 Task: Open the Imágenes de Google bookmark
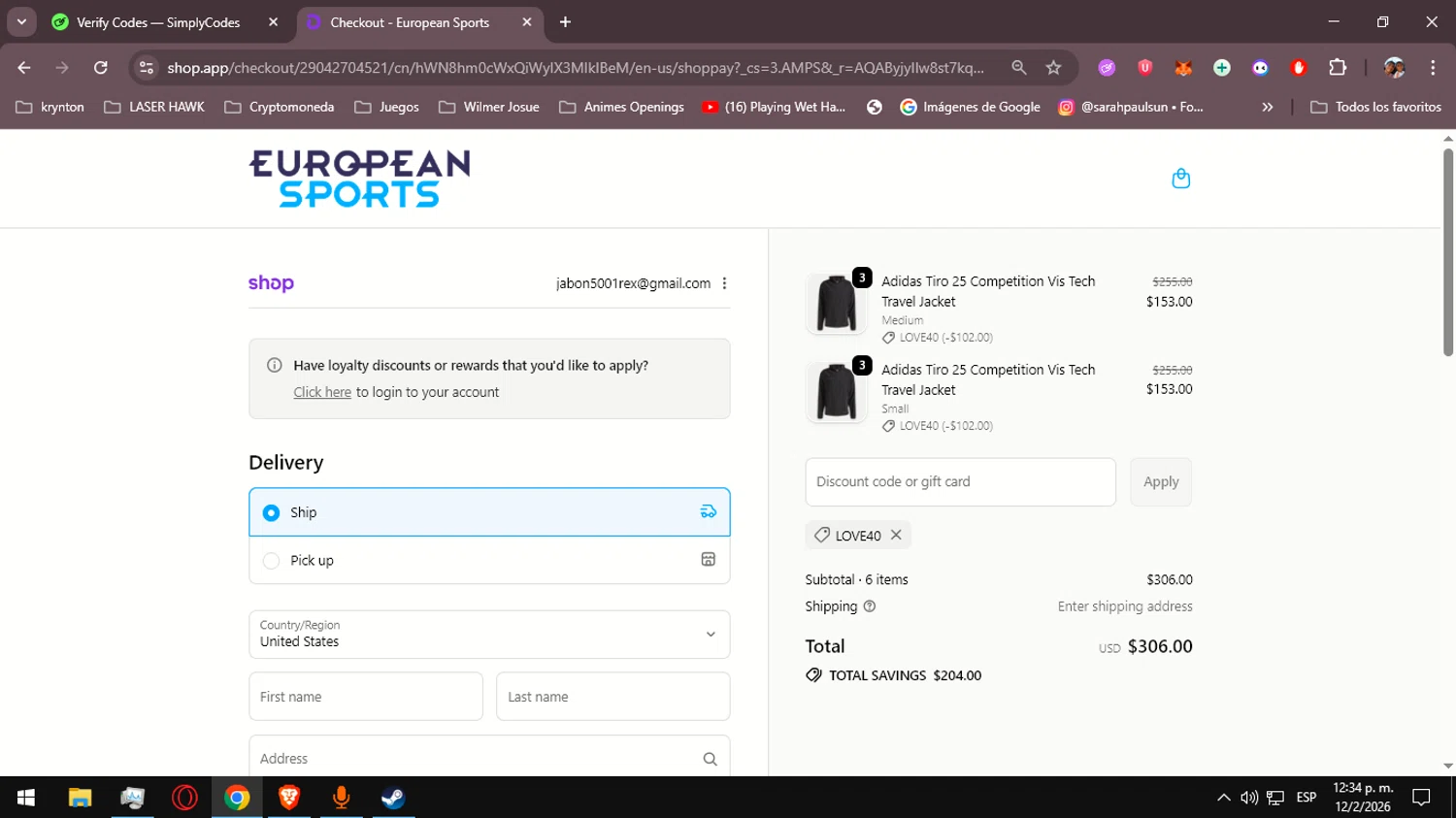[970, 107]
